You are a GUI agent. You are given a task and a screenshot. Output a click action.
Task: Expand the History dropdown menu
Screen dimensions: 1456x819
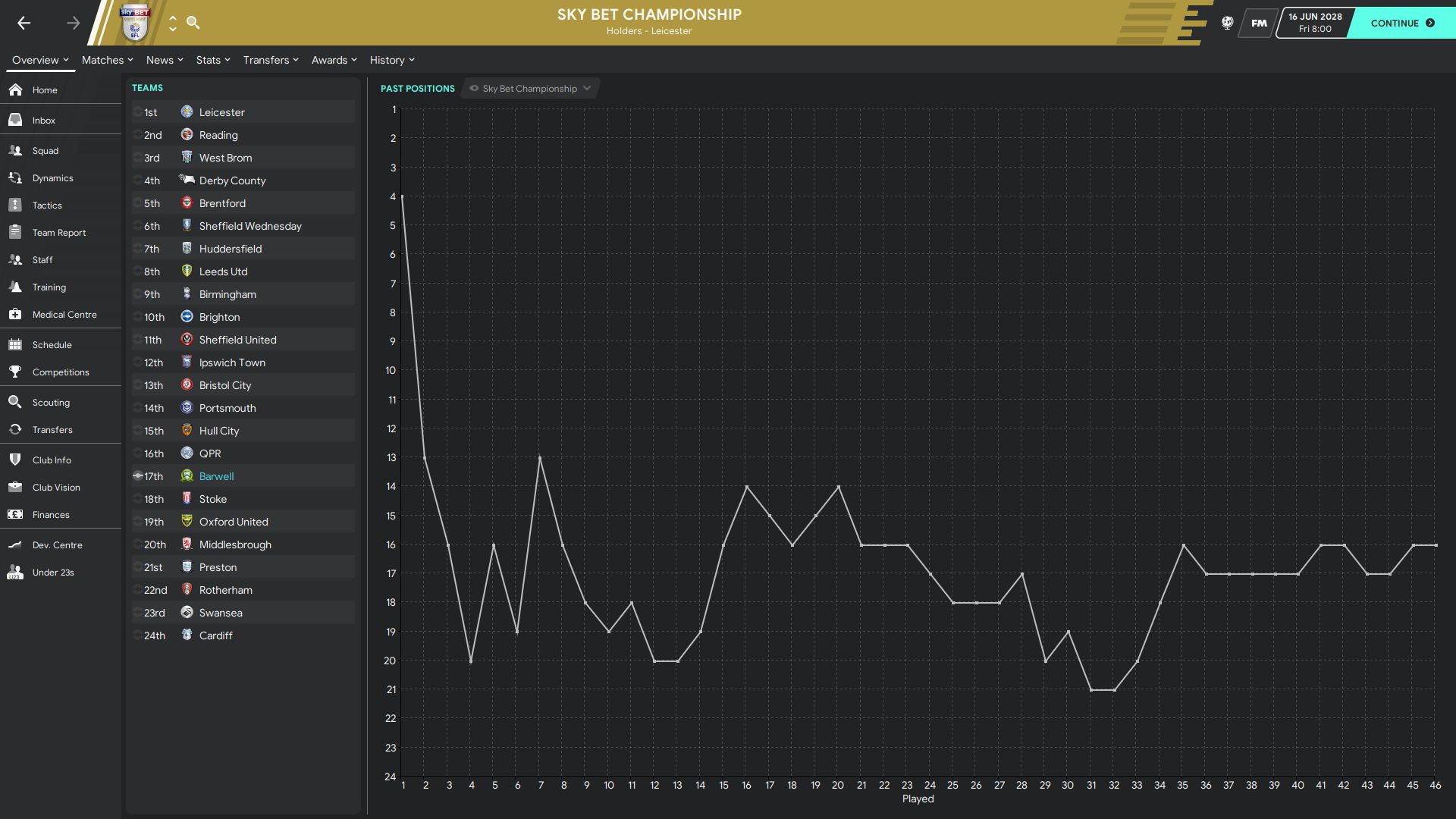pyautogui.click(x=392, y=60)
